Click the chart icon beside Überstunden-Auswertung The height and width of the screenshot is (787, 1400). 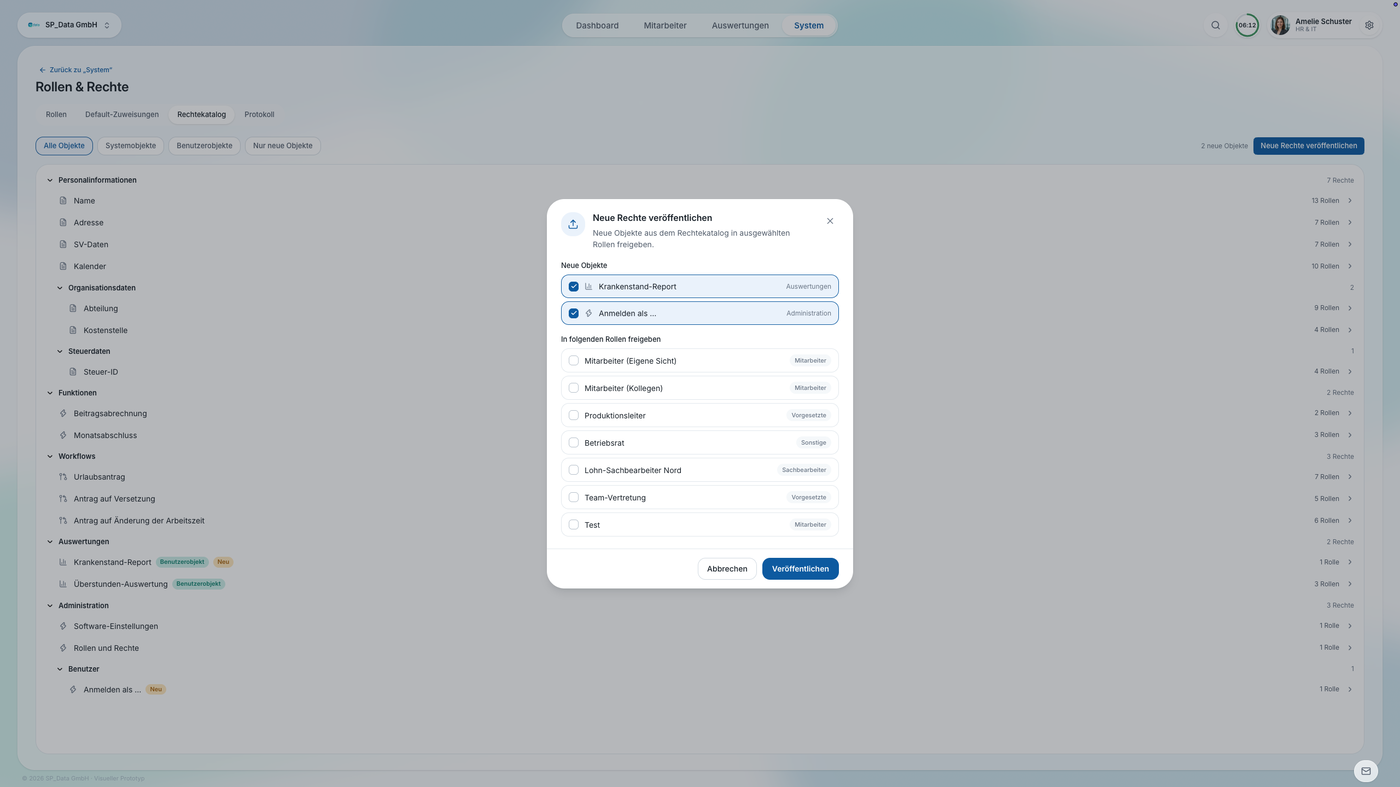63,584
